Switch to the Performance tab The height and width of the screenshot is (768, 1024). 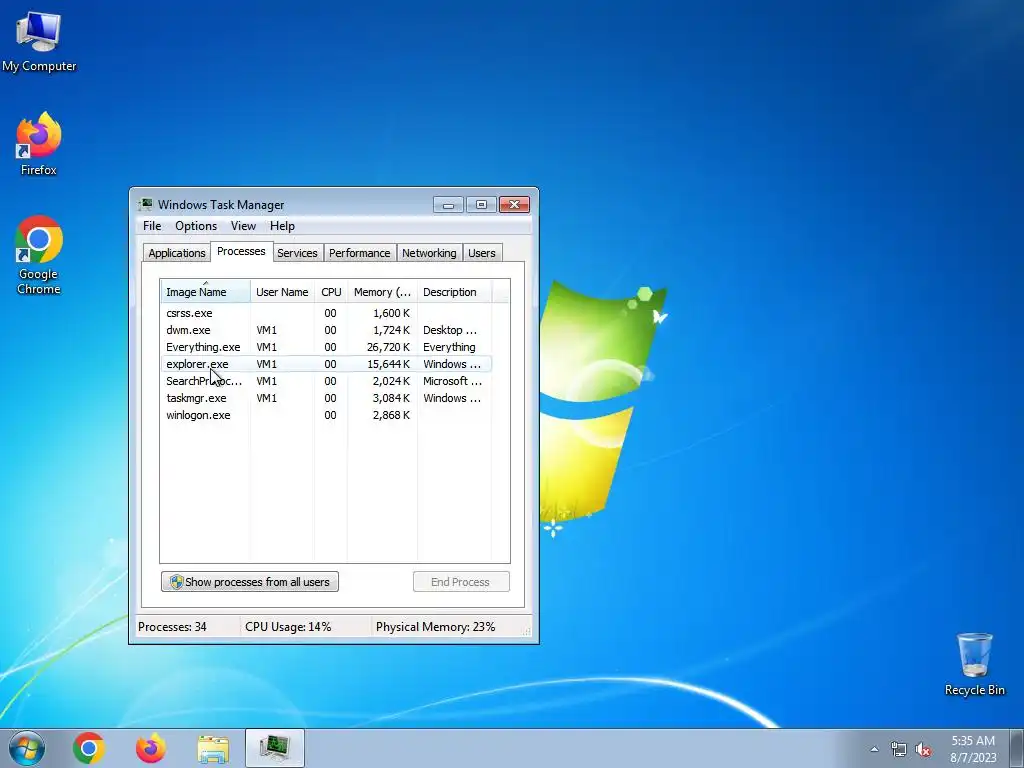tap(359, 253)
